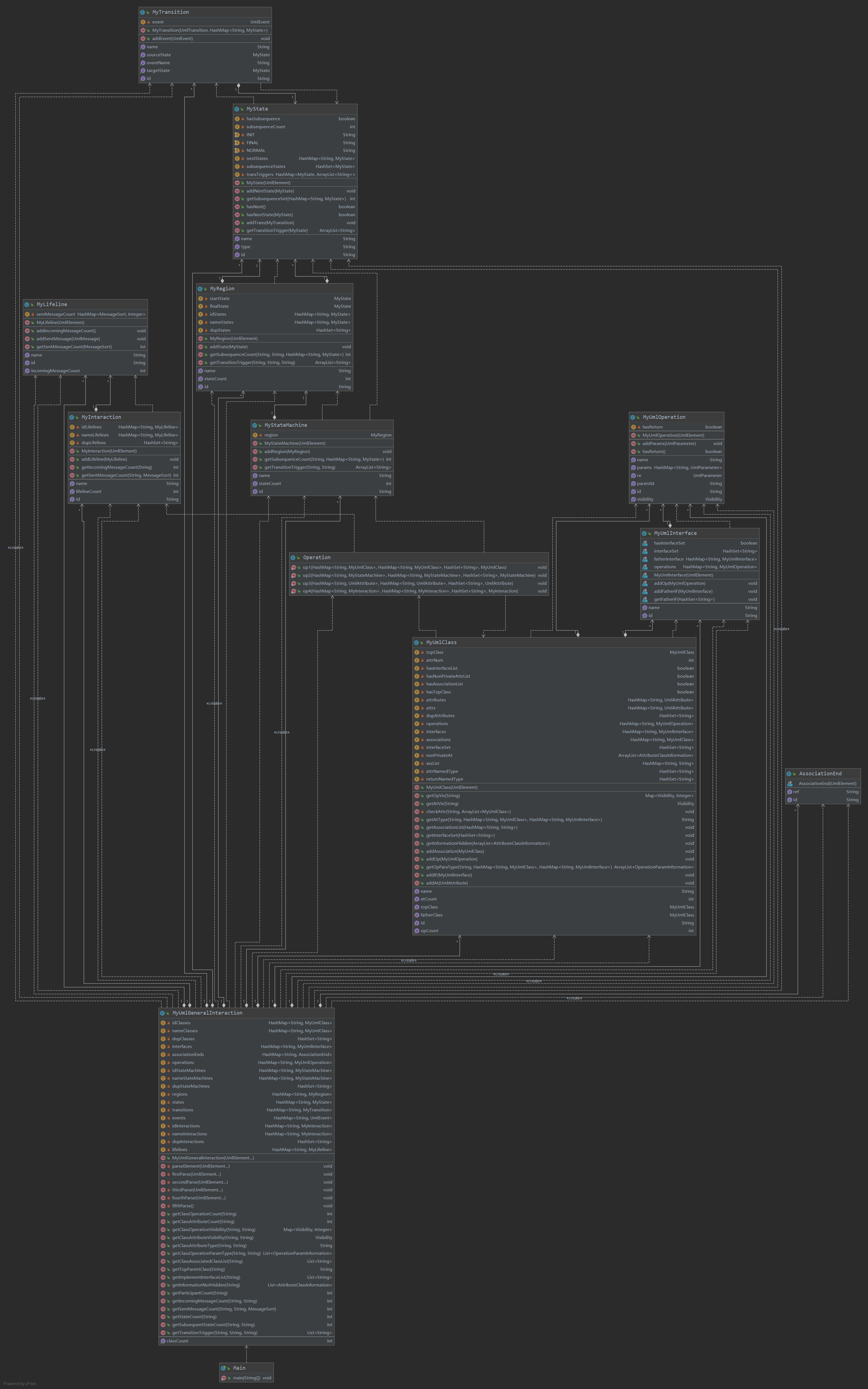
Task: Click the class icon next to Main
Action: pos(223,1368)
